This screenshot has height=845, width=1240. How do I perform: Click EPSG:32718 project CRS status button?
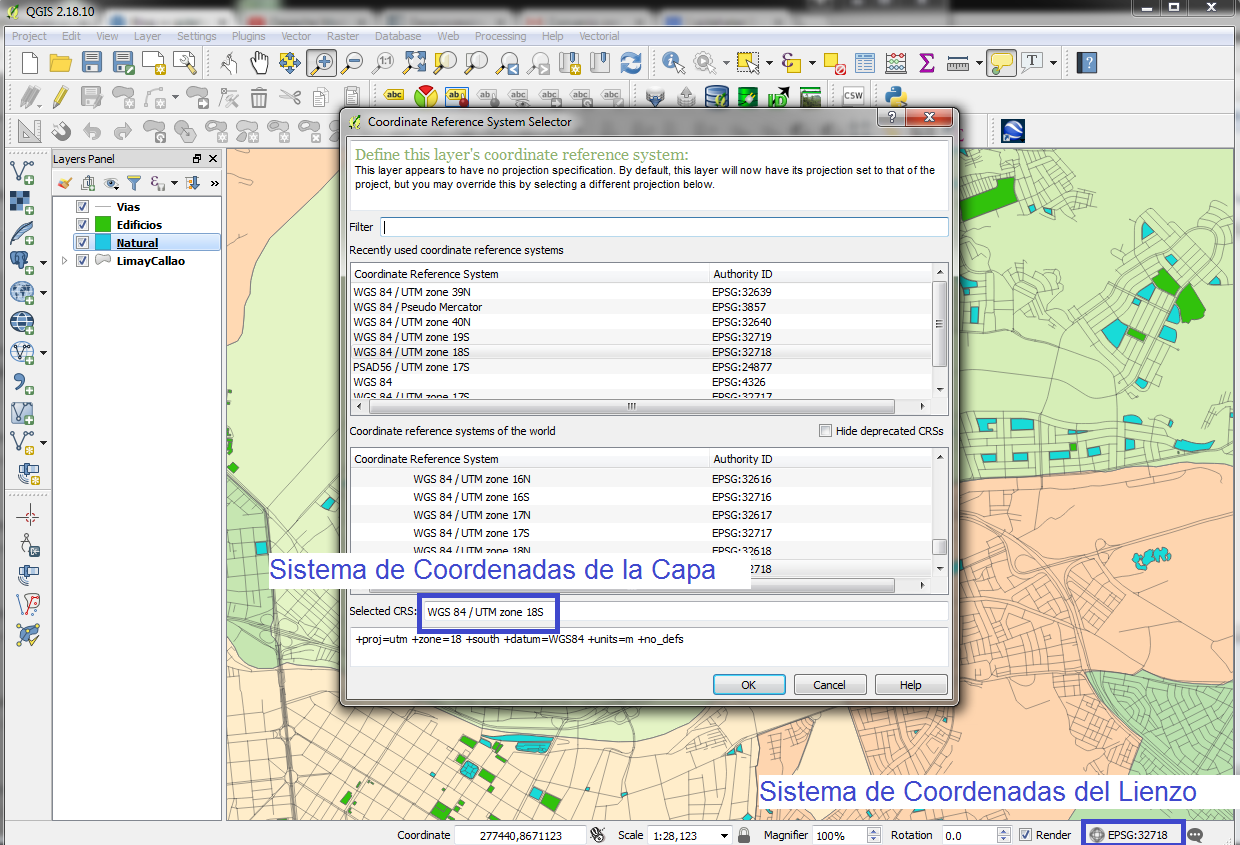1132,835
